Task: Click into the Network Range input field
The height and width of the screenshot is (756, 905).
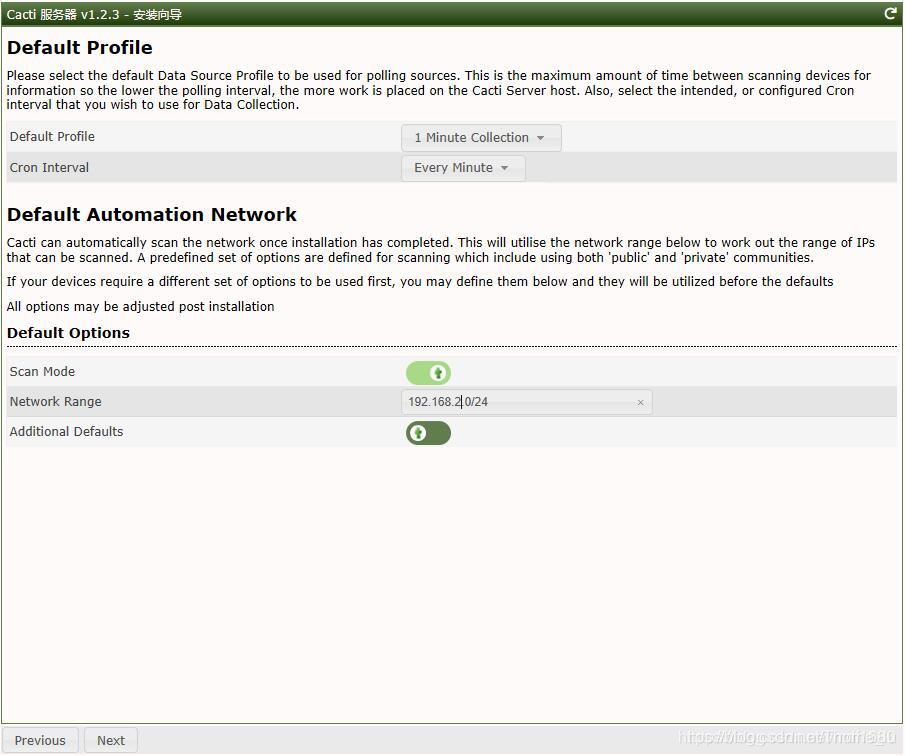Action: point(526,402)
